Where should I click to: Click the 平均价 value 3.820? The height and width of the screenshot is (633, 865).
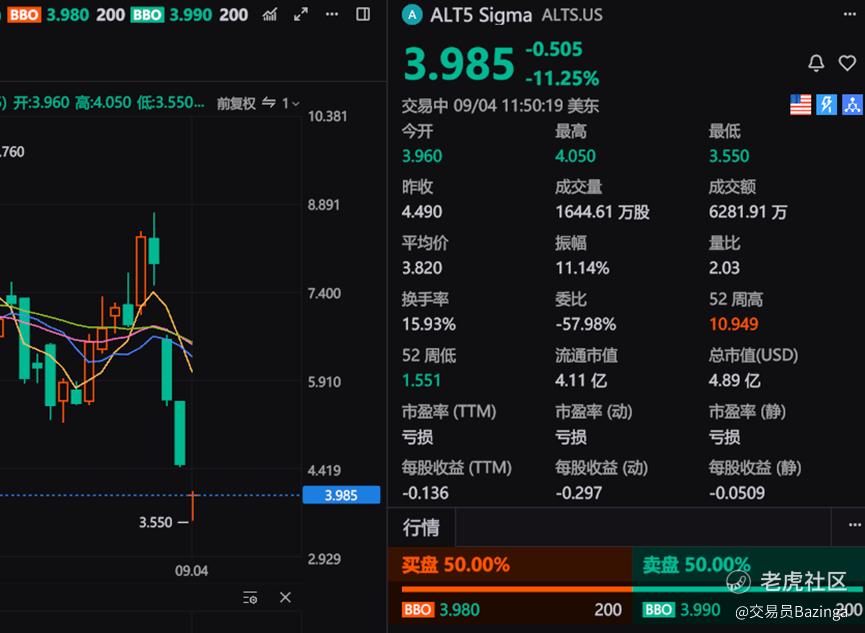[422, 268]
